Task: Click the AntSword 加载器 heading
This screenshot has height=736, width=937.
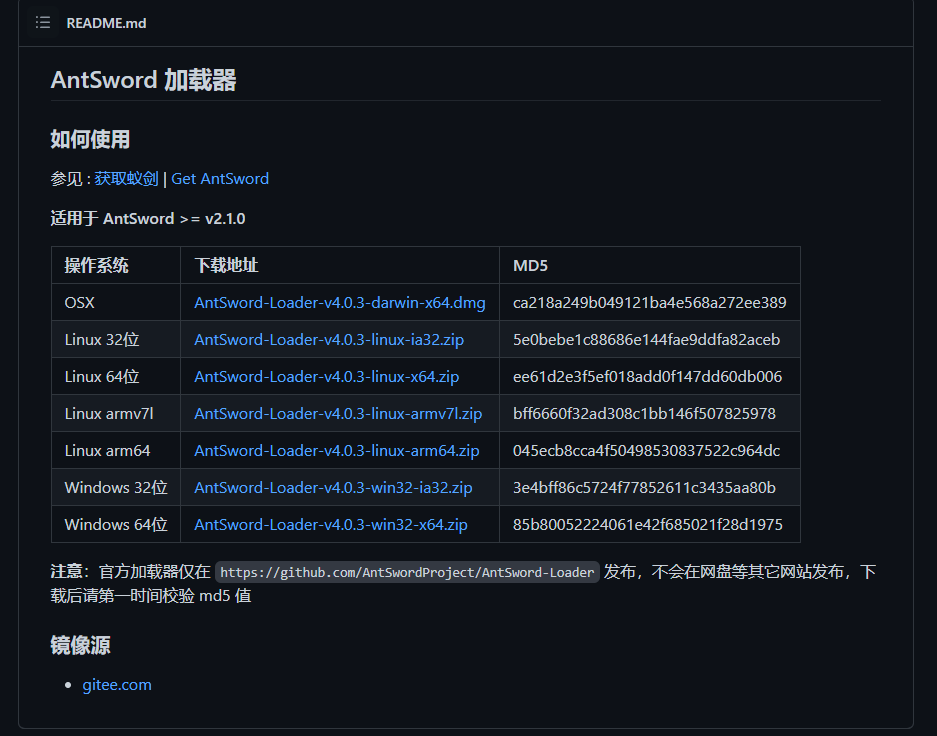Action: (143, 80)
